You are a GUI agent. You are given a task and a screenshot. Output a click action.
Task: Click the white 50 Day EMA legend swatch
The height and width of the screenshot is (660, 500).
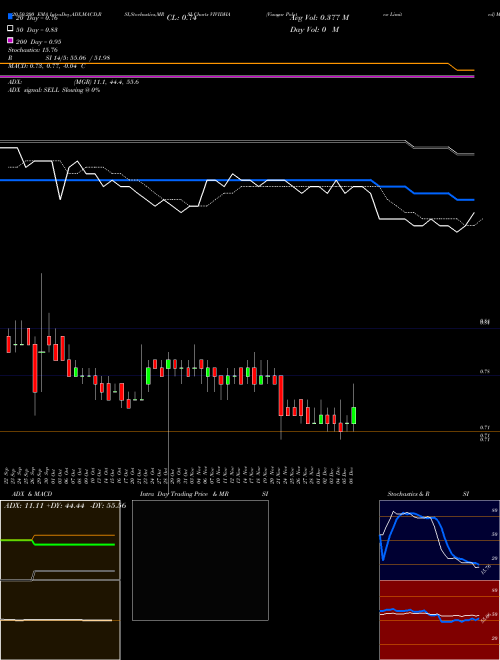tap(10, 29)
